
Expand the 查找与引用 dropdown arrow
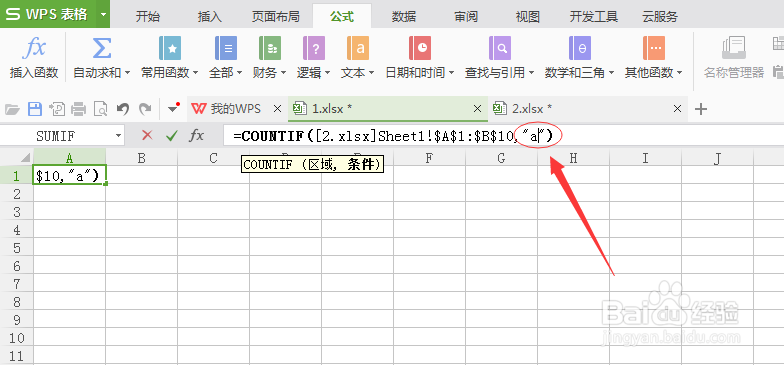pyautogui.click(x=531, y=73)
